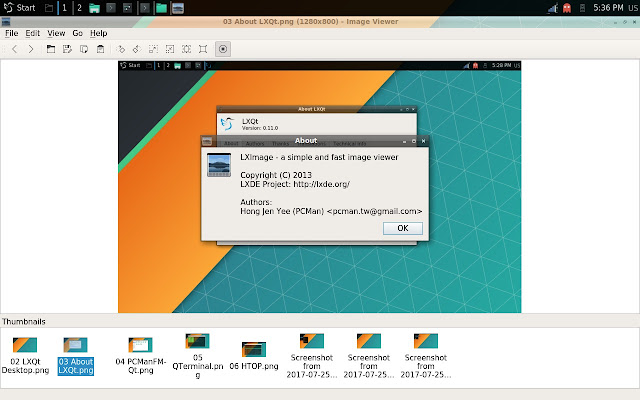Launch the file manager from quick launch
This screenshot has width=640, height=400.
click(95, 8)
